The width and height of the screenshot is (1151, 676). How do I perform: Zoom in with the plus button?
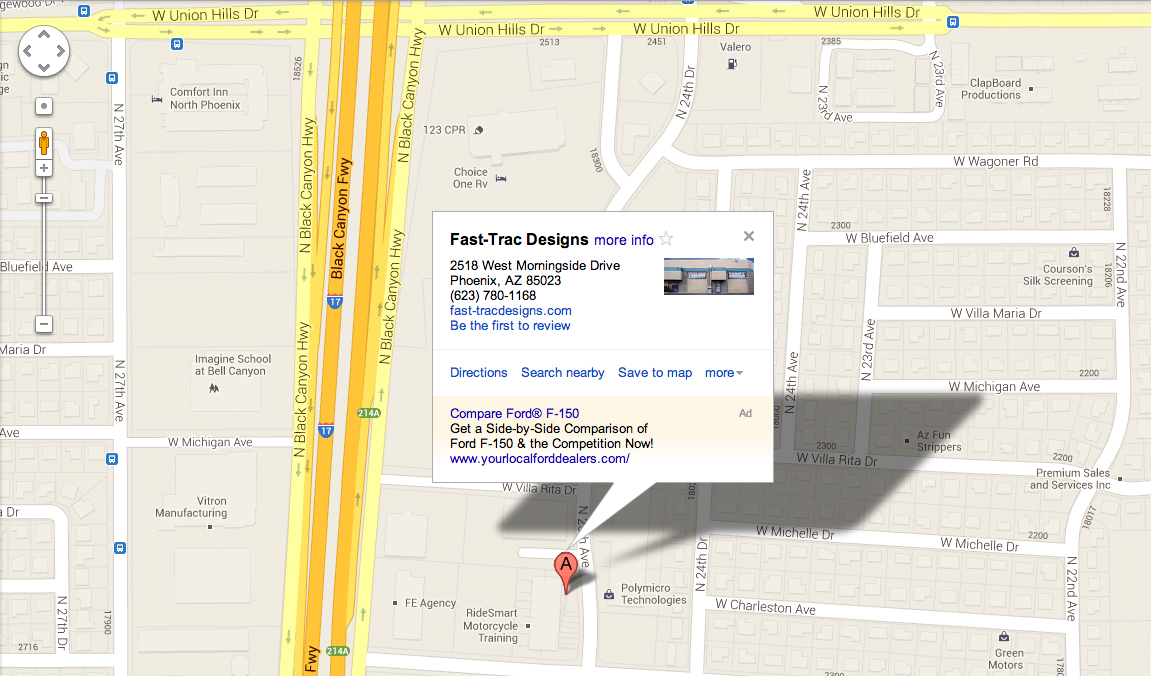(x=44, y=168)
